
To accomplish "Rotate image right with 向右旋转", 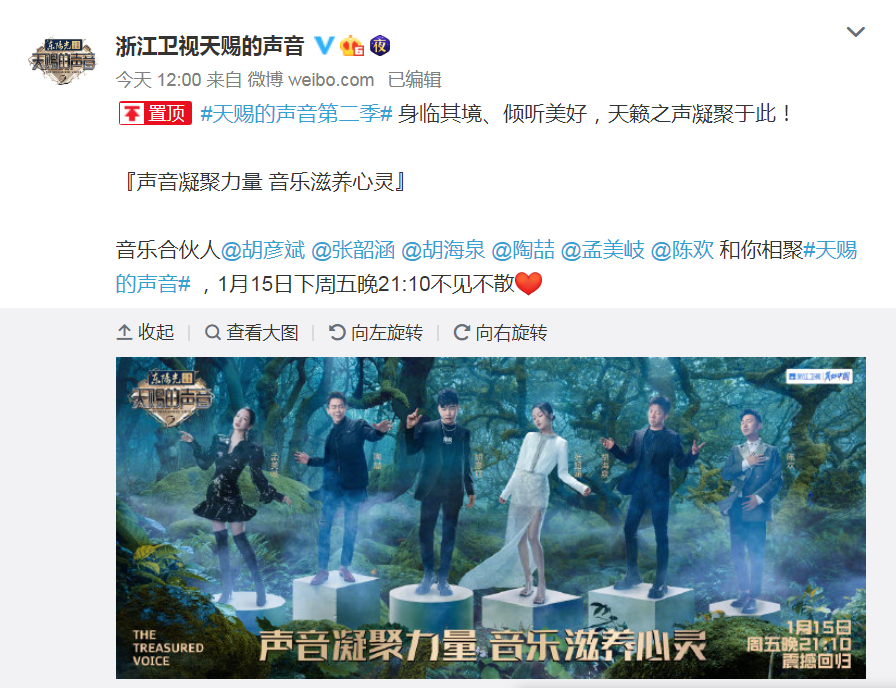I will coord(500,332).
